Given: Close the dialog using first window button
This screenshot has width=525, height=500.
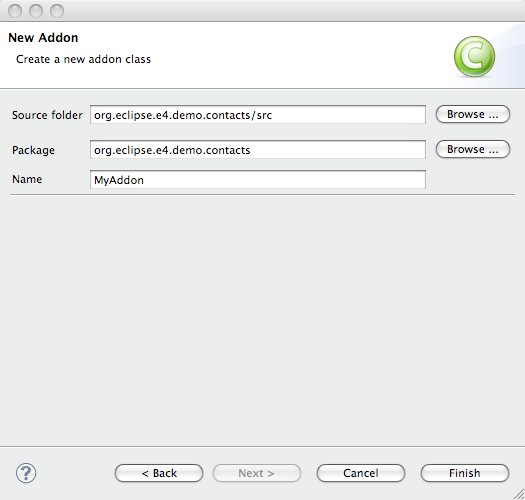Looking at the screenshot, I should pyautogui.click(x=15, y=11).
